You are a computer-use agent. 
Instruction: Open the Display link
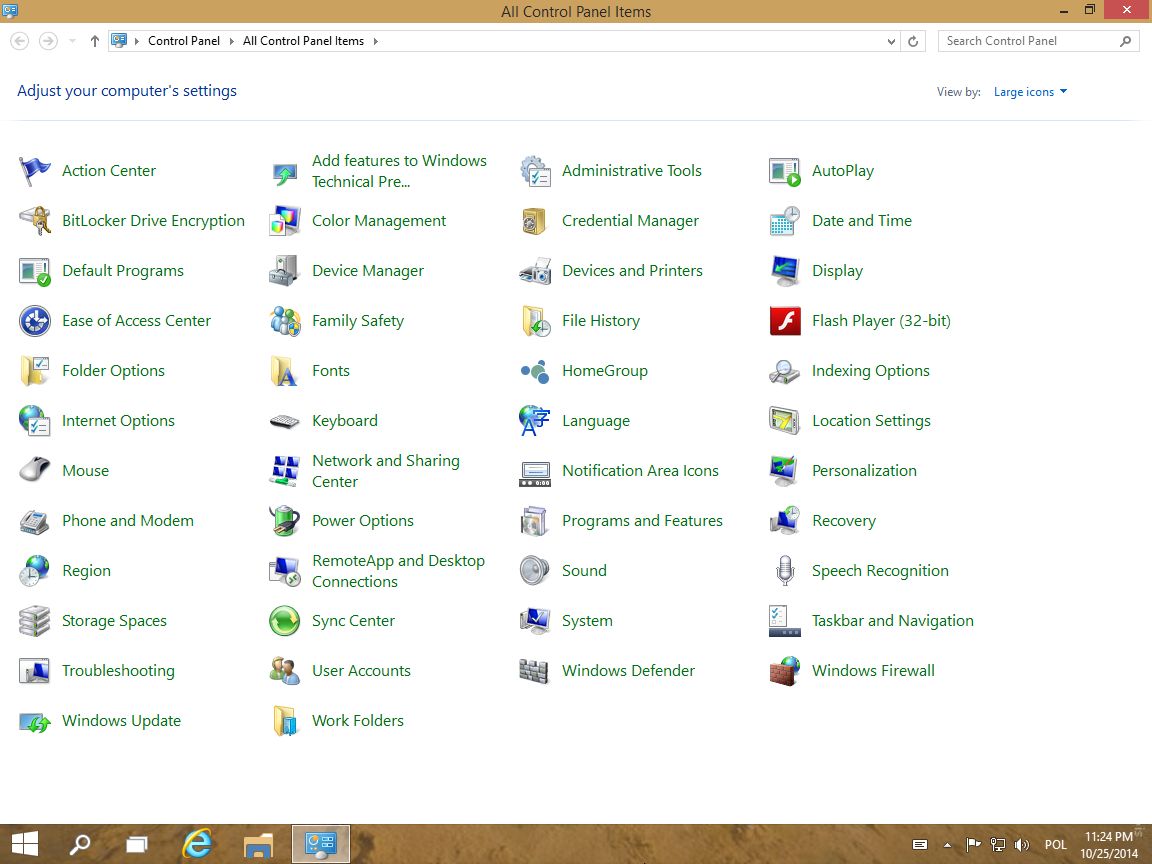point(838,271)
